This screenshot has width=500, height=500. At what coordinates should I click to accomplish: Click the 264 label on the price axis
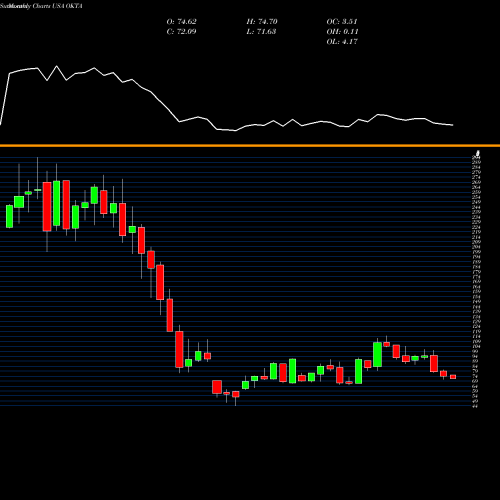pos(476,187)
